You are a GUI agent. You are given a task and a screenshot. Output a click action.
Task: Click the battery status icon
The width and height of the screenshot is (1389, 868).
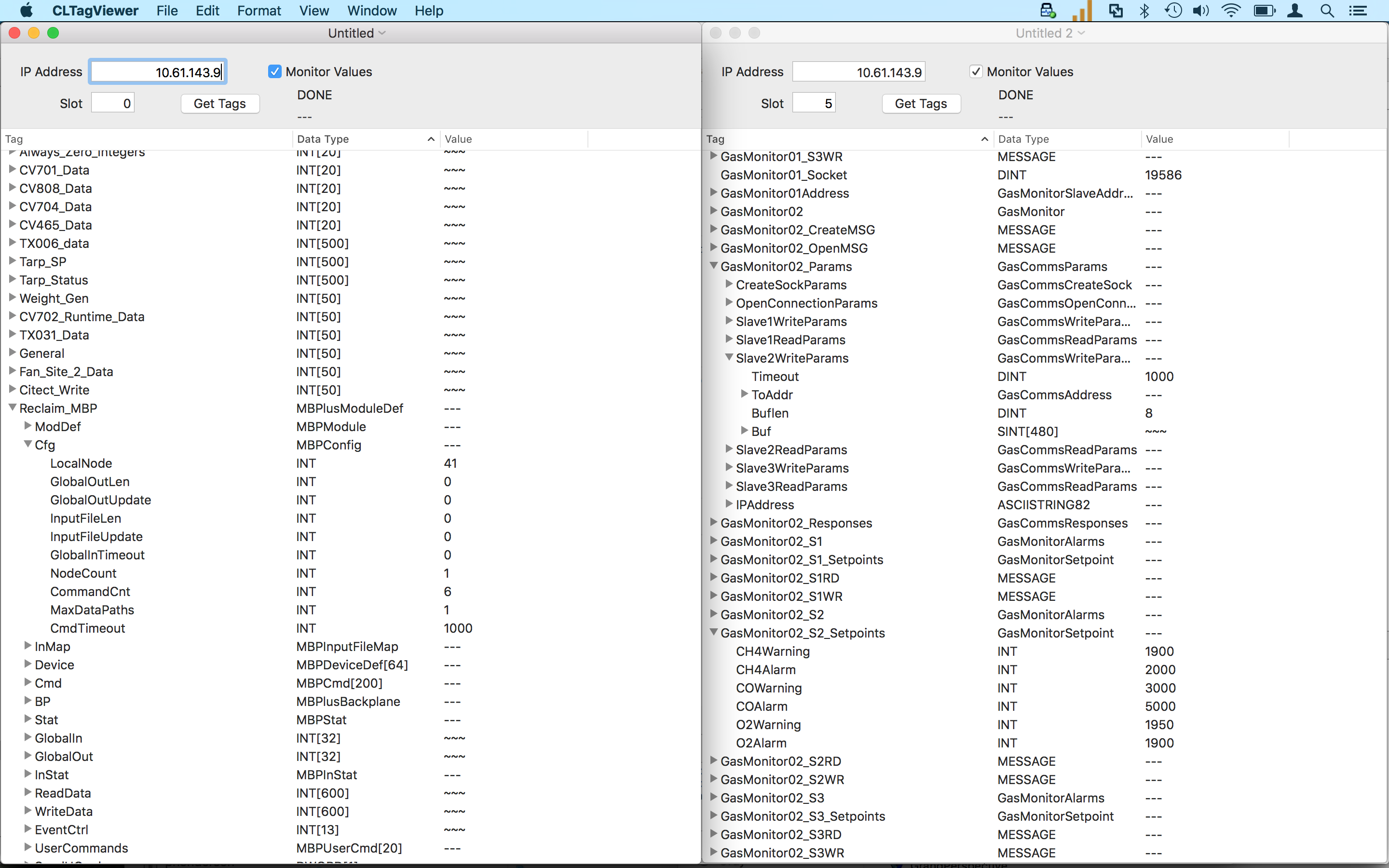[x=1265, y=11]
